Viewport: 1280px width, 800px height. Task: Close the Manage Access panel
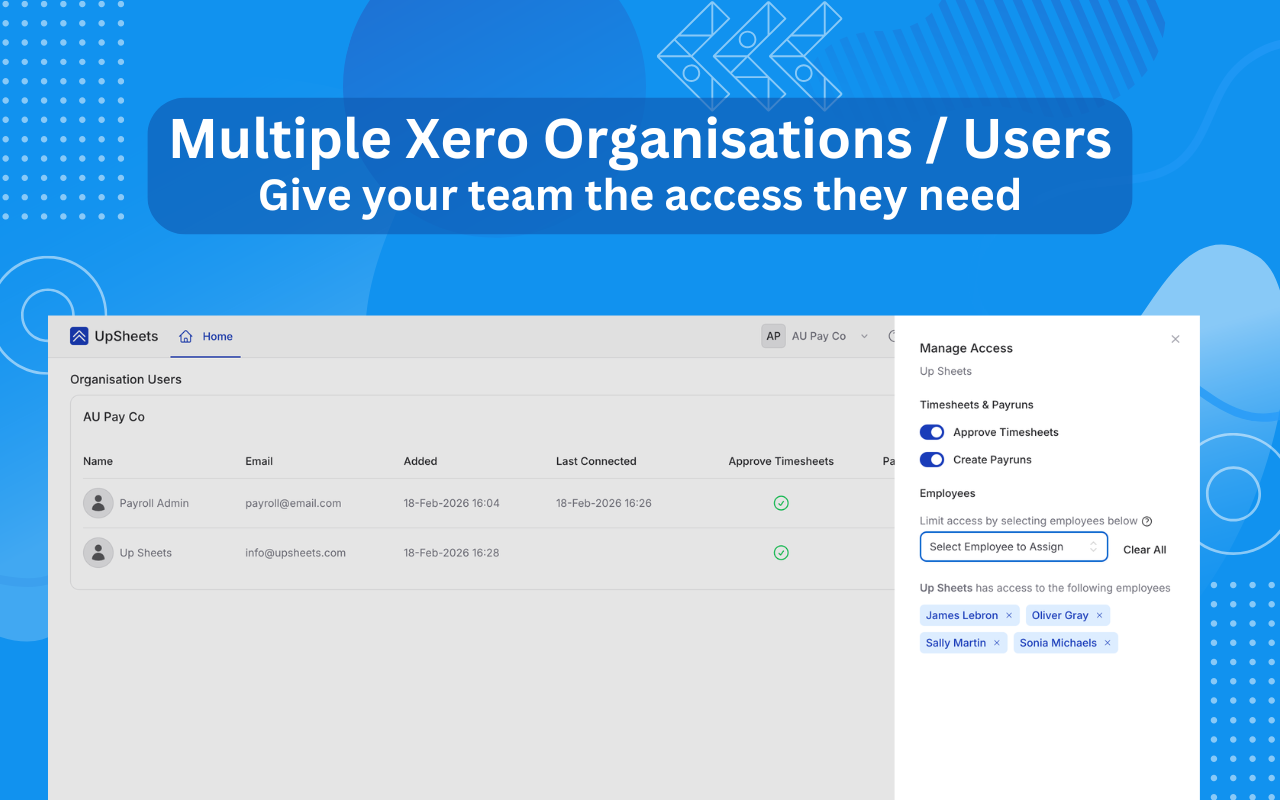1175,339
